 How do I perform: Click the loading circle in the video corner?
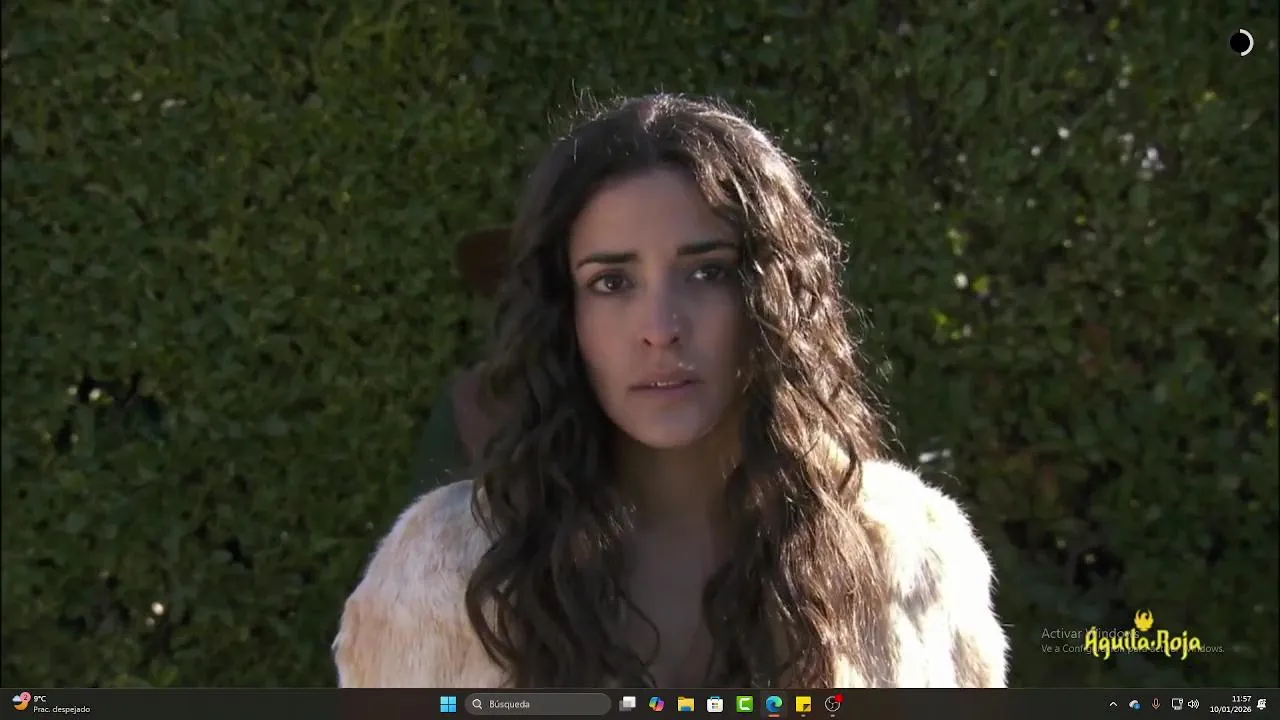click(x=1241, y=43)
